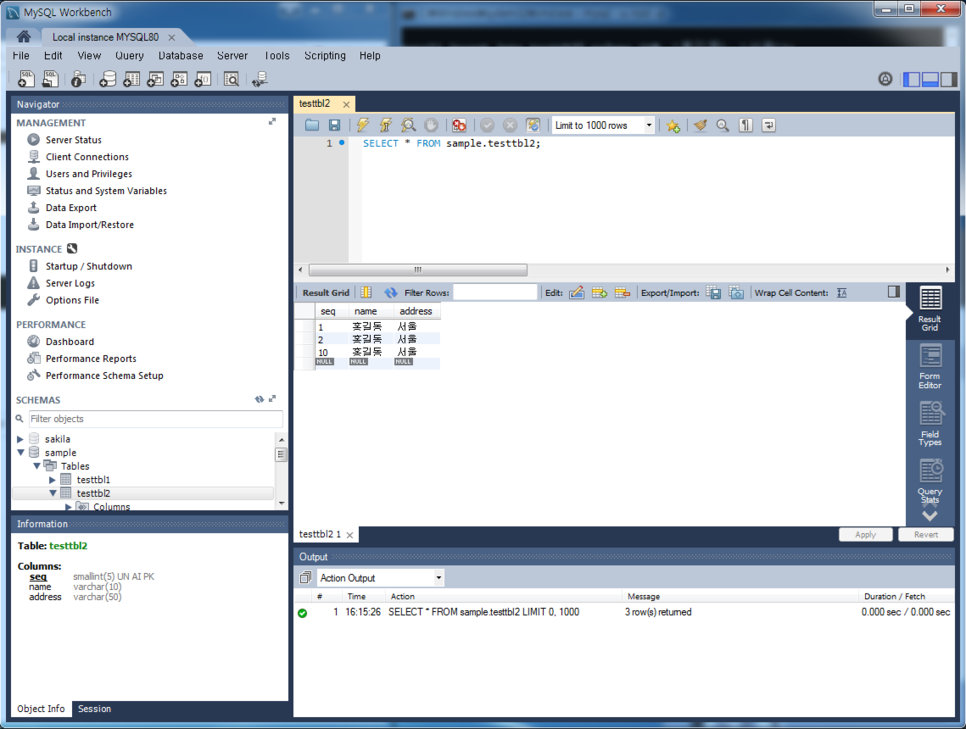
Task: Expand the Management section of the Navigator
Action: tap(272, 122)
